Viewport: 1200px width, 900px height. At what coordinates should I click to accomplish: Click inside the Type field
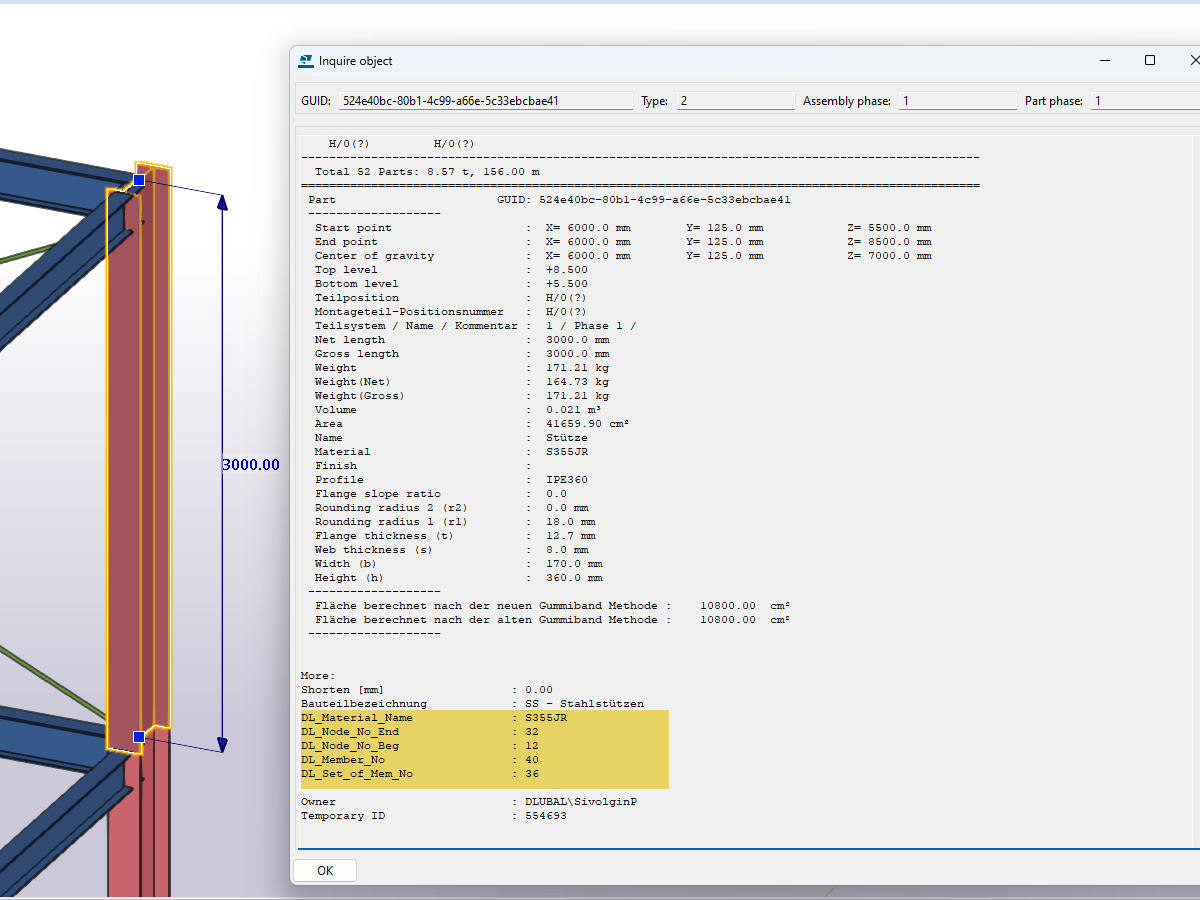(735, 100)
